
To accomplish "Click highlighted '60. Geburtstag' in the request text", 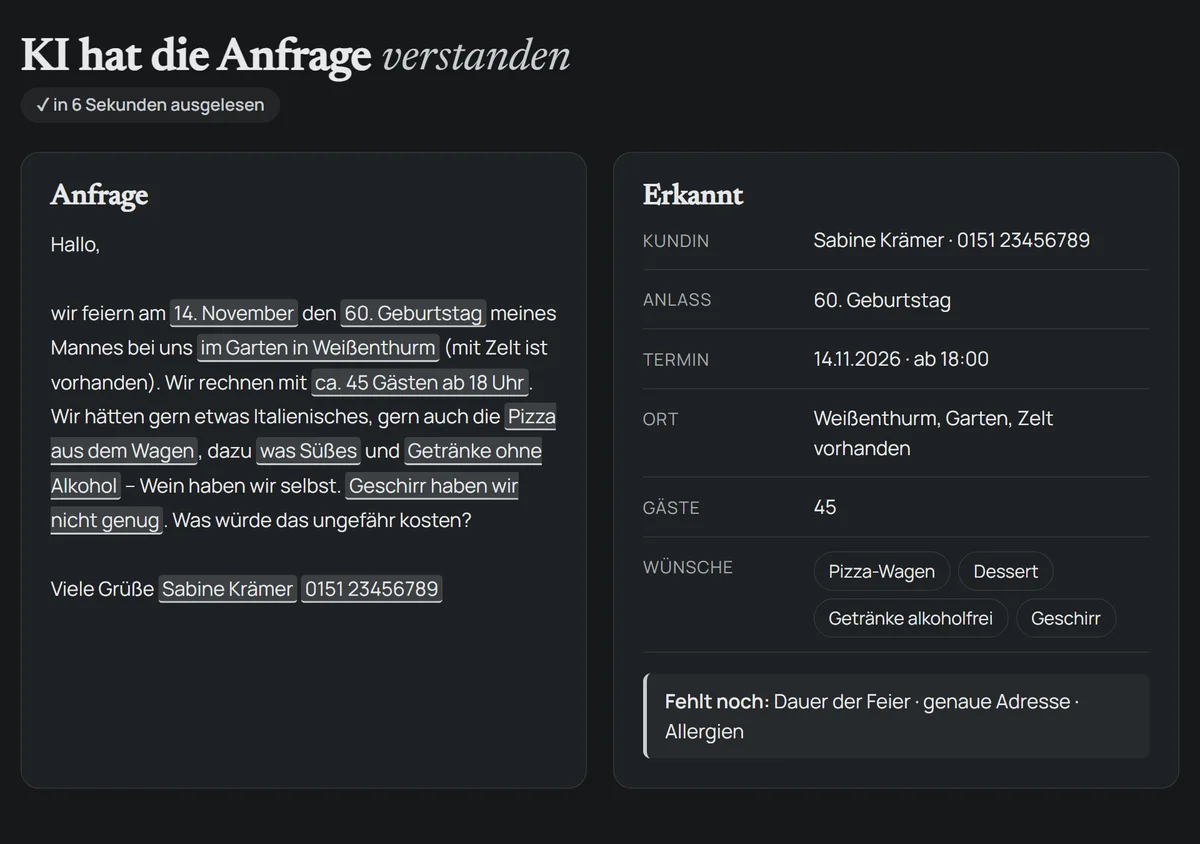I will click(x=413, y=313).
